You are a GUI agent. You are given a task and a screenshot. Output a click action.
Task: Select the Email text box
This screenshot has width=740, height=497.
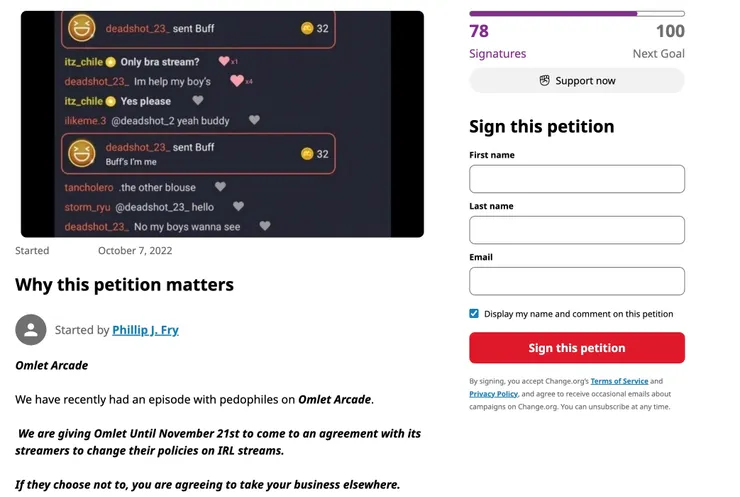[577, 281]
